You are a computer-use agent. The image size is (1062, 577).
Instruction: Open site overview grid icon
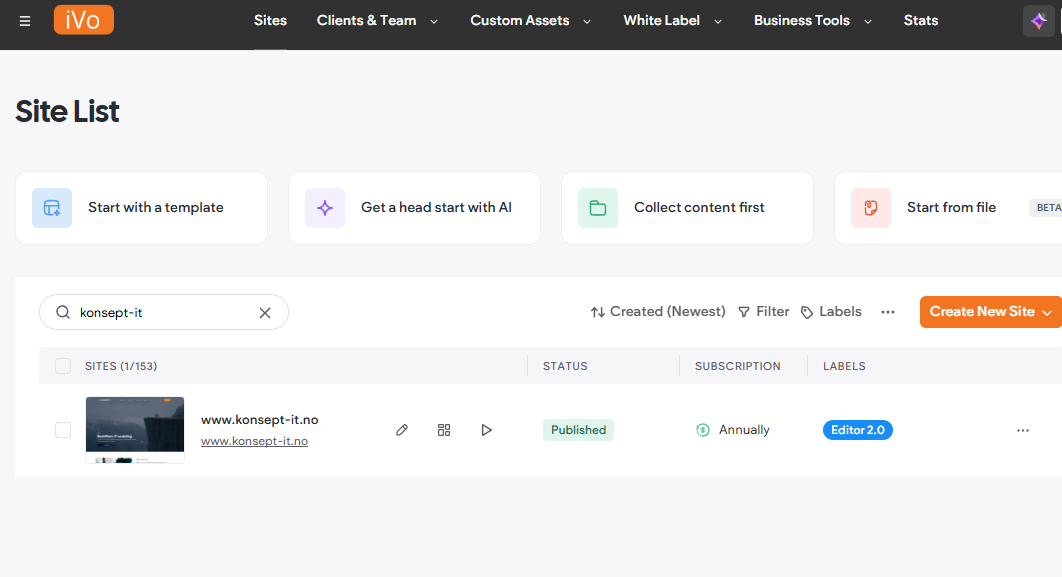444,430
